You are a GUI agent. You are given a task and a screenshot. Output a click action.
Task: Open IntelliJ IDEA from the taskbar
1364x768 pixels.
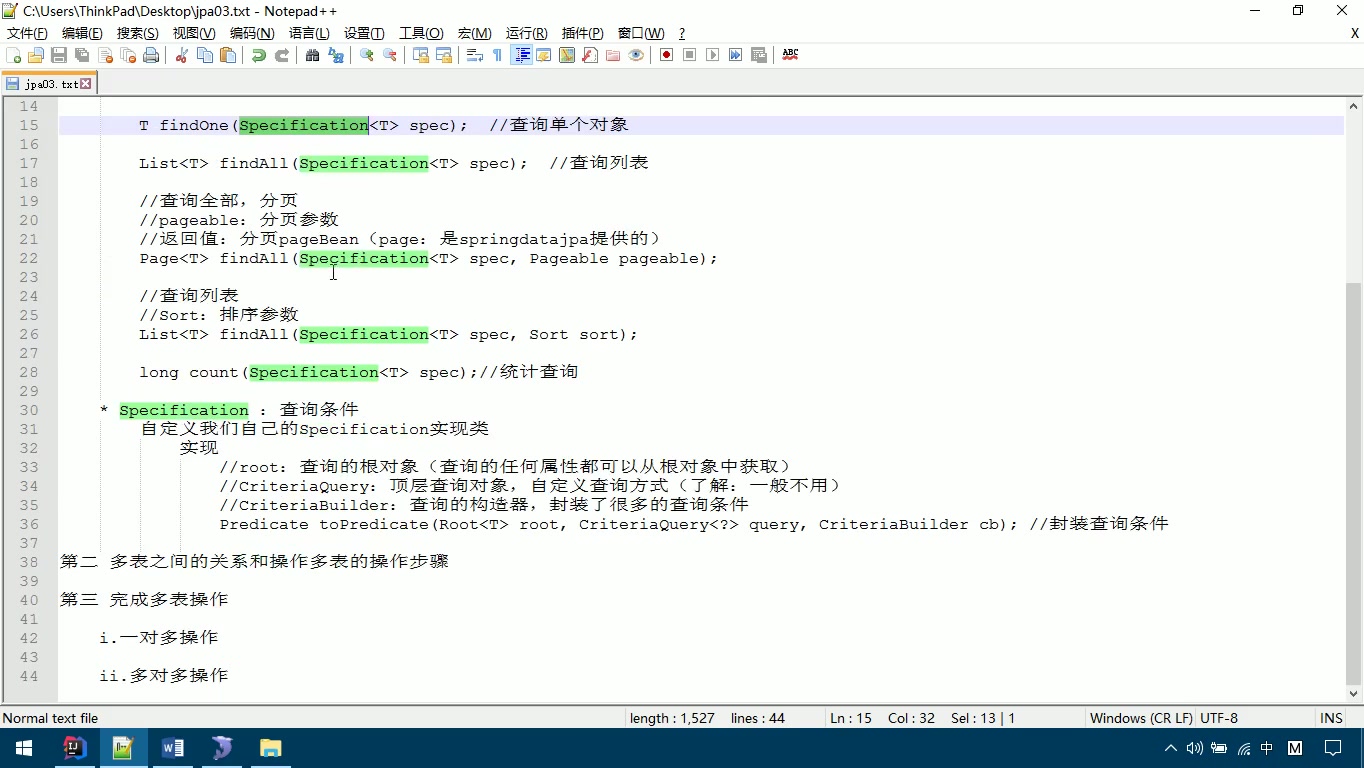pyautogui.click(x=75, y=748)
